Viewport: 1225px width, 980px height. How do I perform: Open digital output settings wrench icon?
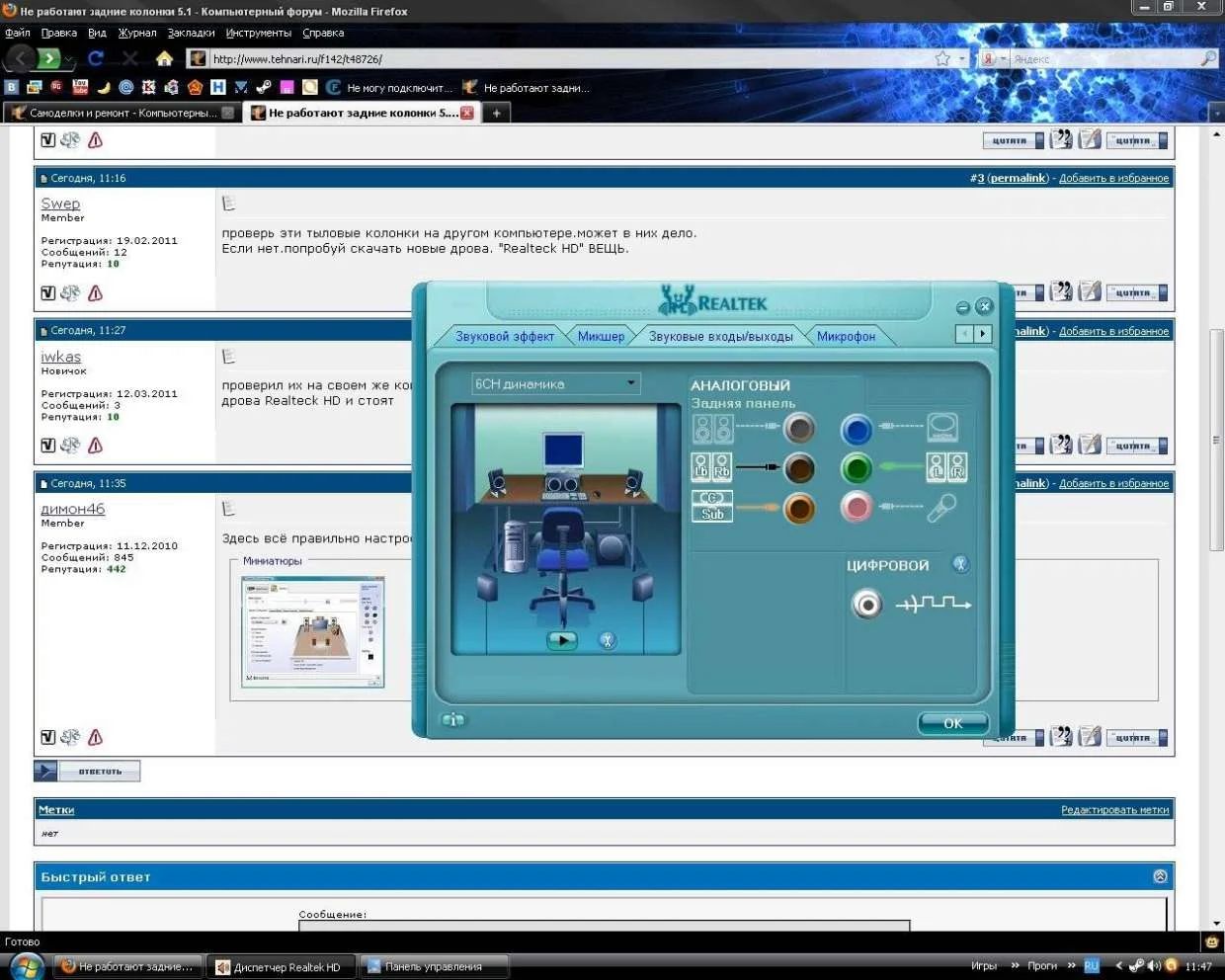(x=960, y=564)
